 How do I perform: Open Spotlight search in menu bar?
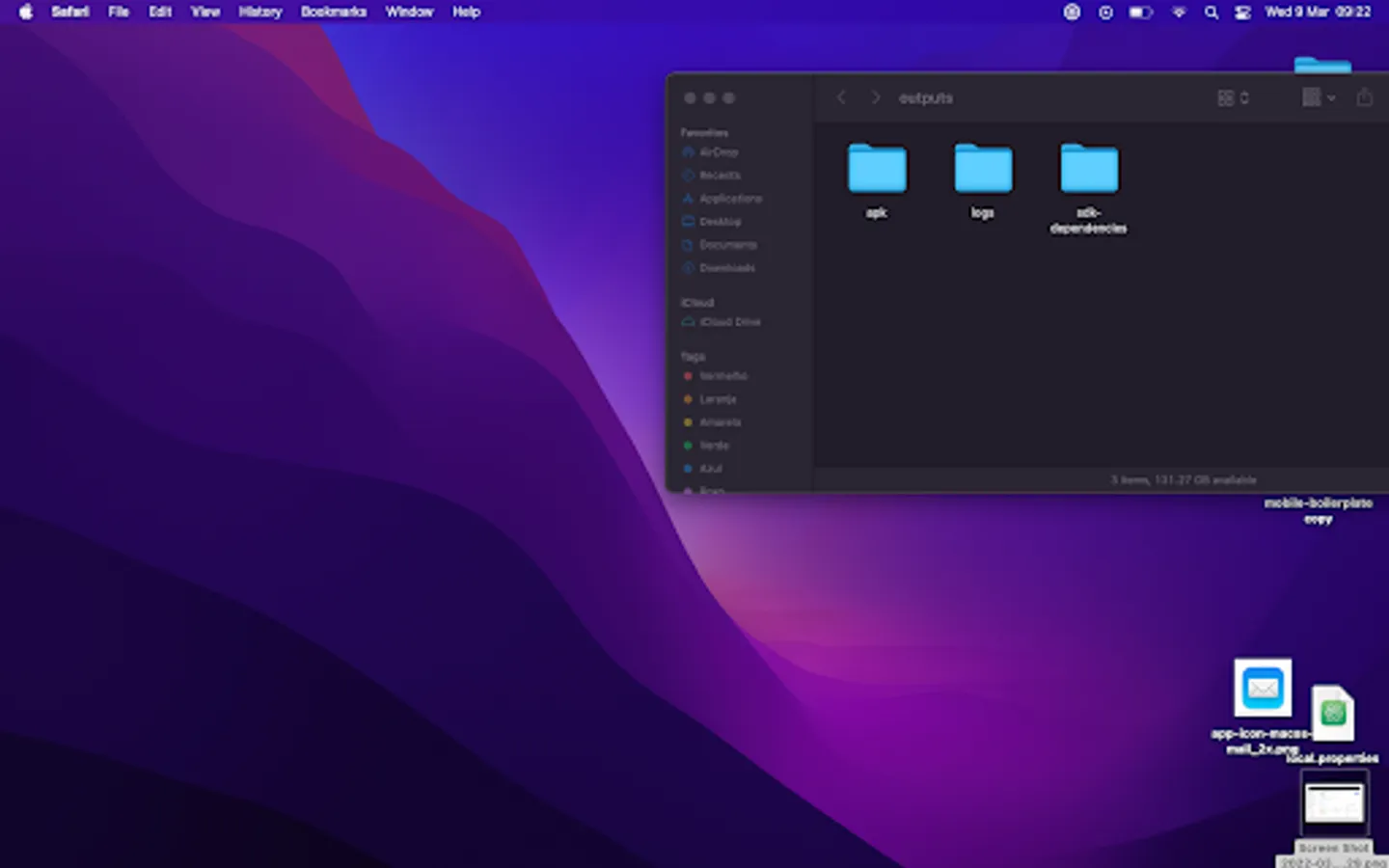1211,13
